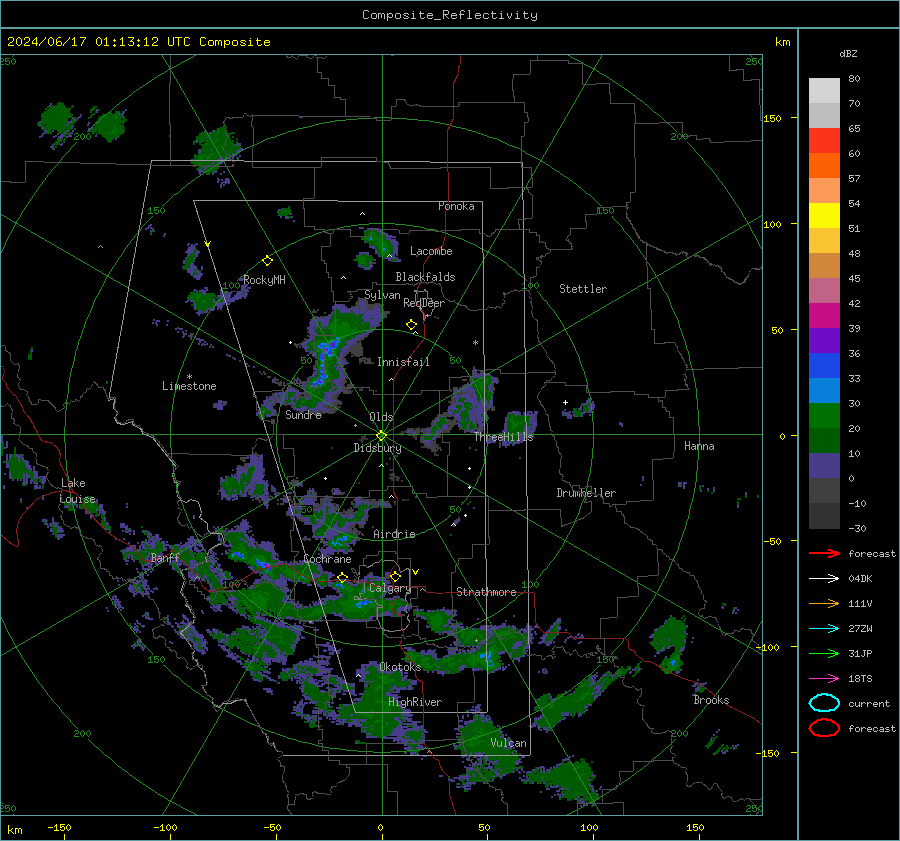Click the Hanna city label
The height and width of the screenshot is (841, 900).
coord(699,446)
